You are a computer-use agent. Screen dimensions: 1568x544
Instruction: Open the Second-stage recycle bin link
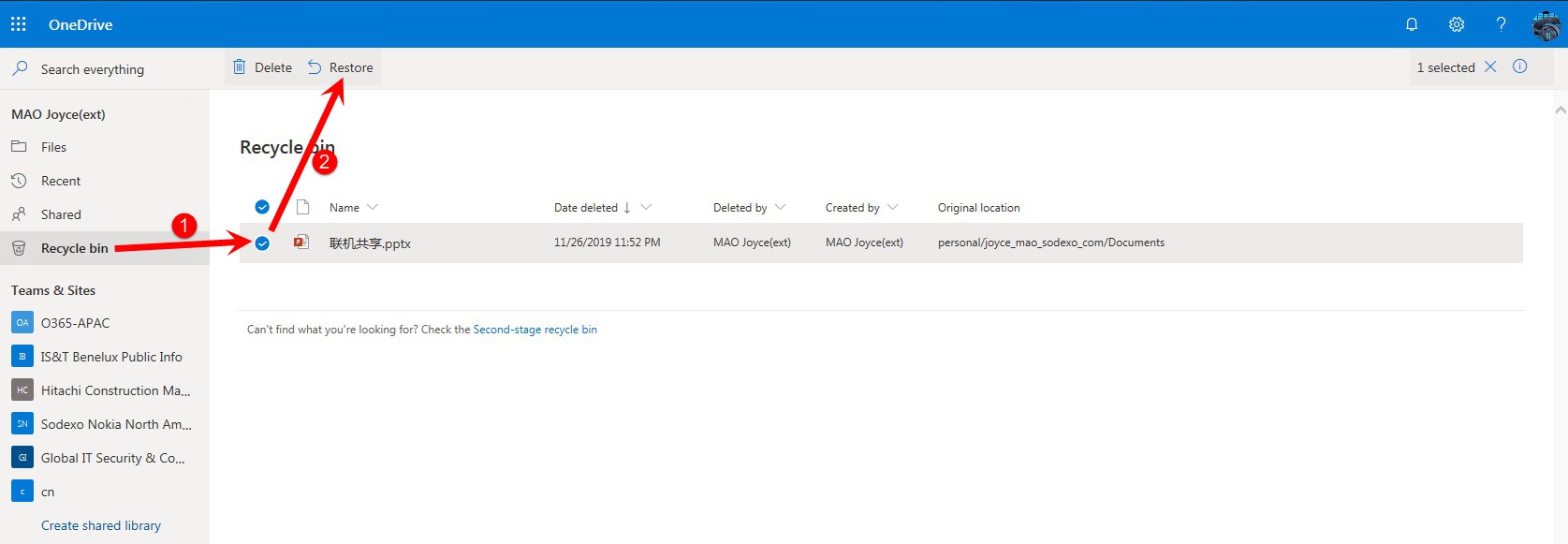point(535,330)
